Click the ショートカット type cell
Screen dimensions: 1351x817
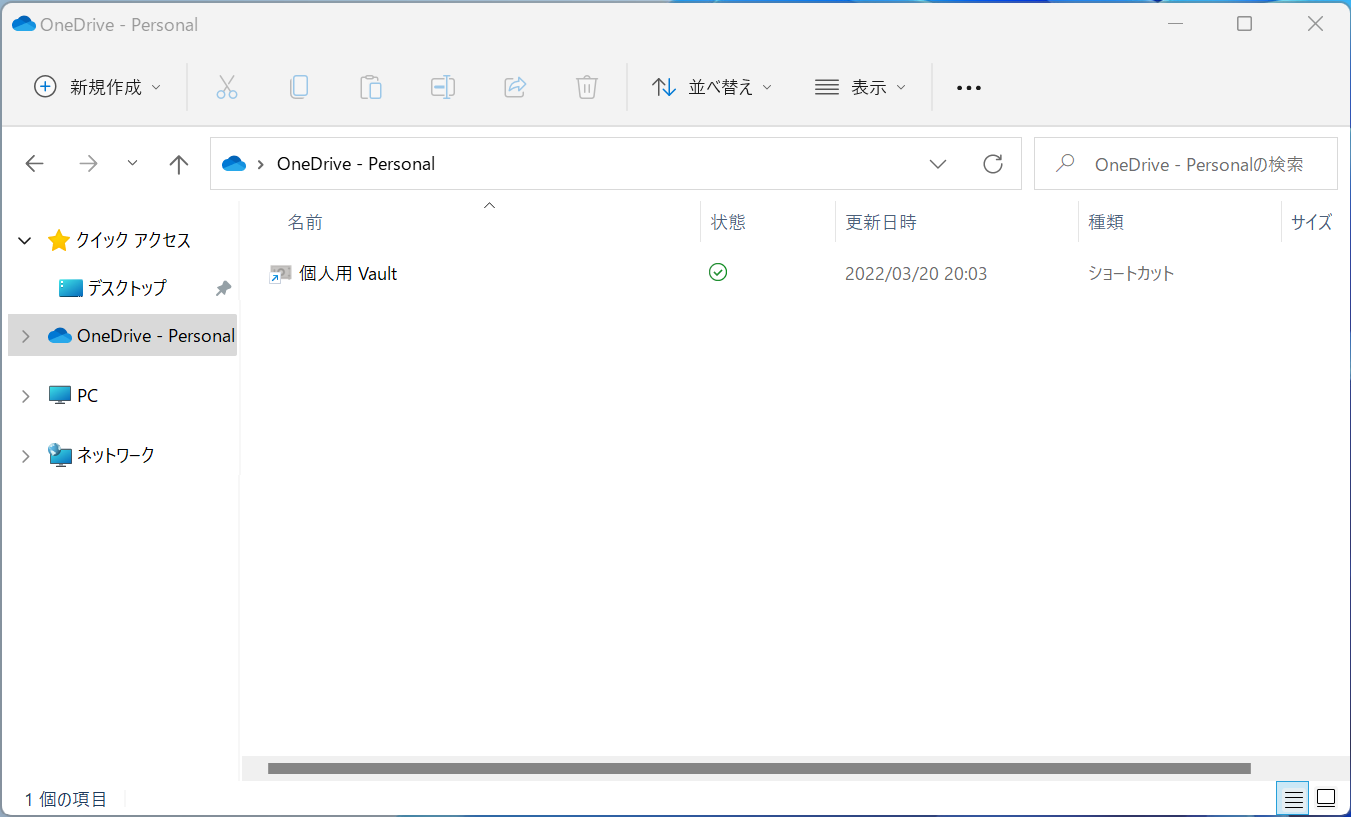1131,274
